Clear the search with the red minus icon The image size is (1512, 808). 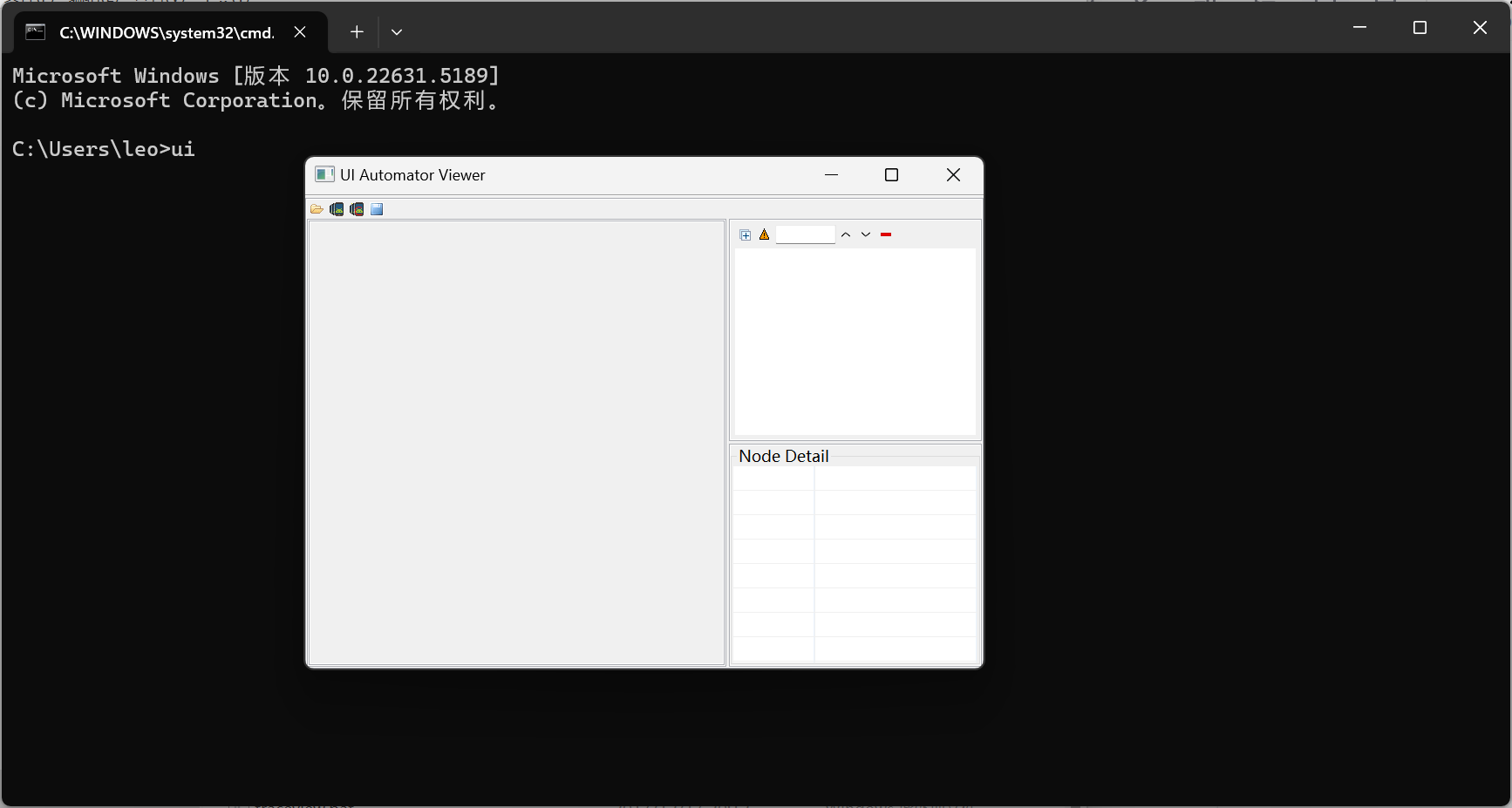pos(885,234)
